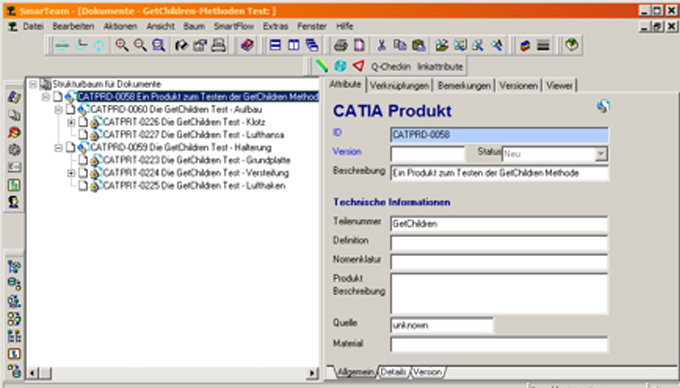
Task: Open the Status dropdown showing Neu
Action: tap(601, 154)
